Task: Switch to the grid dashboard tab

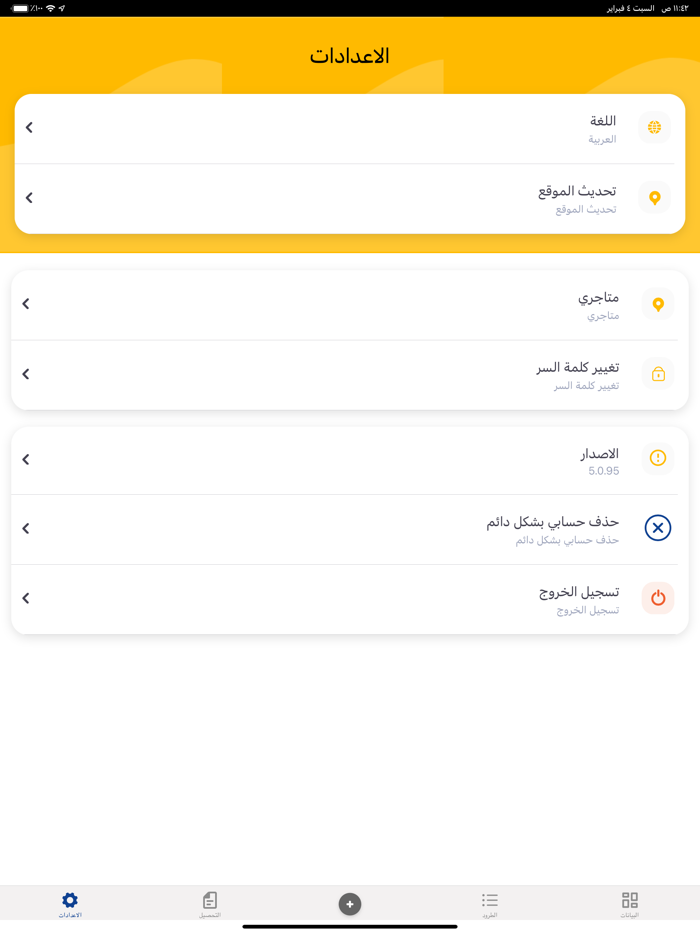Action: pos(629,902)
